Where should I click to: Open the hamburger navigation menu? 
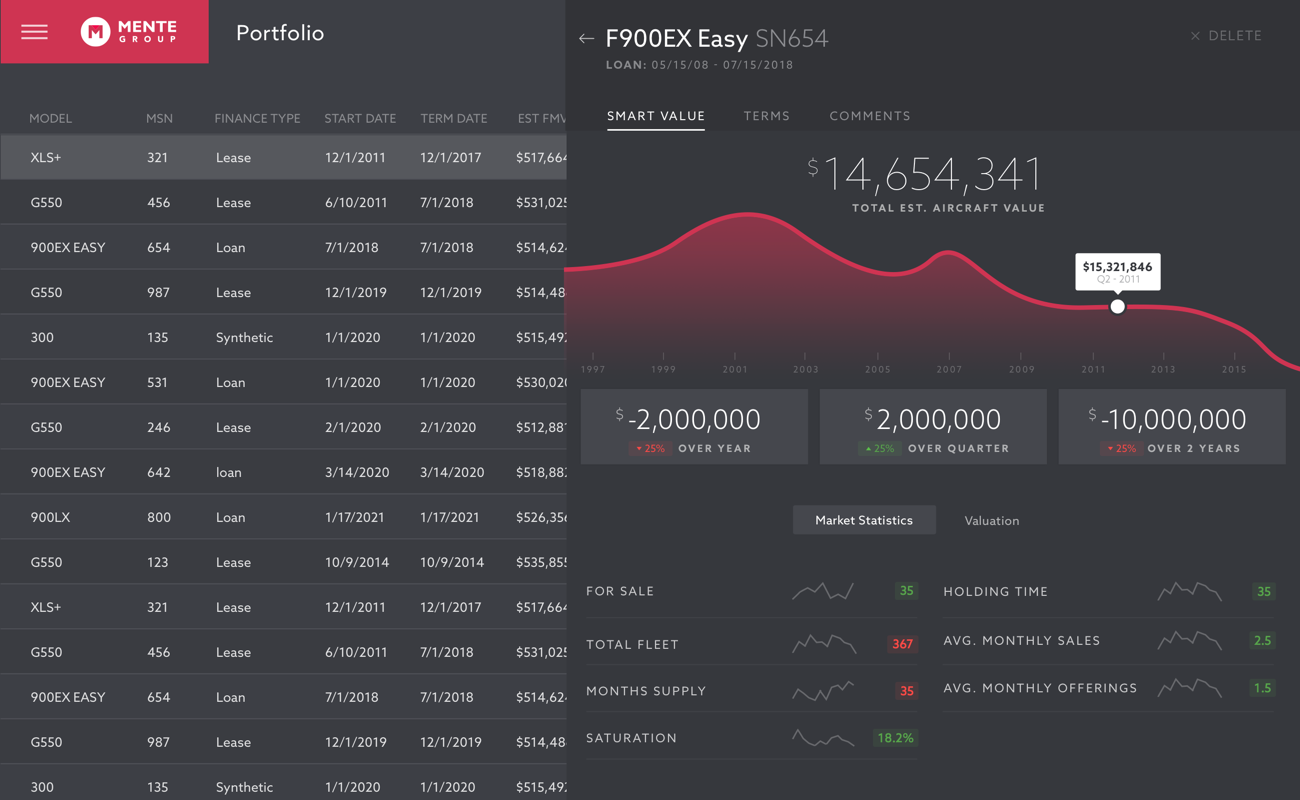[34, 32]
